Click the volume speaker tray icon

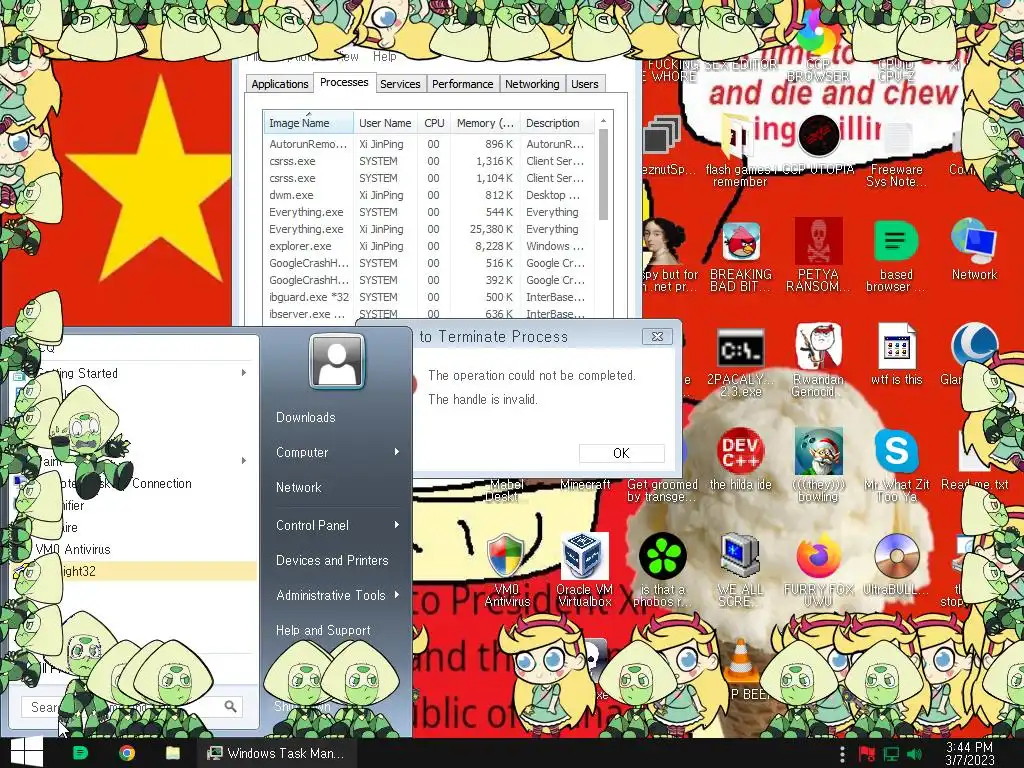click(915, 755)
